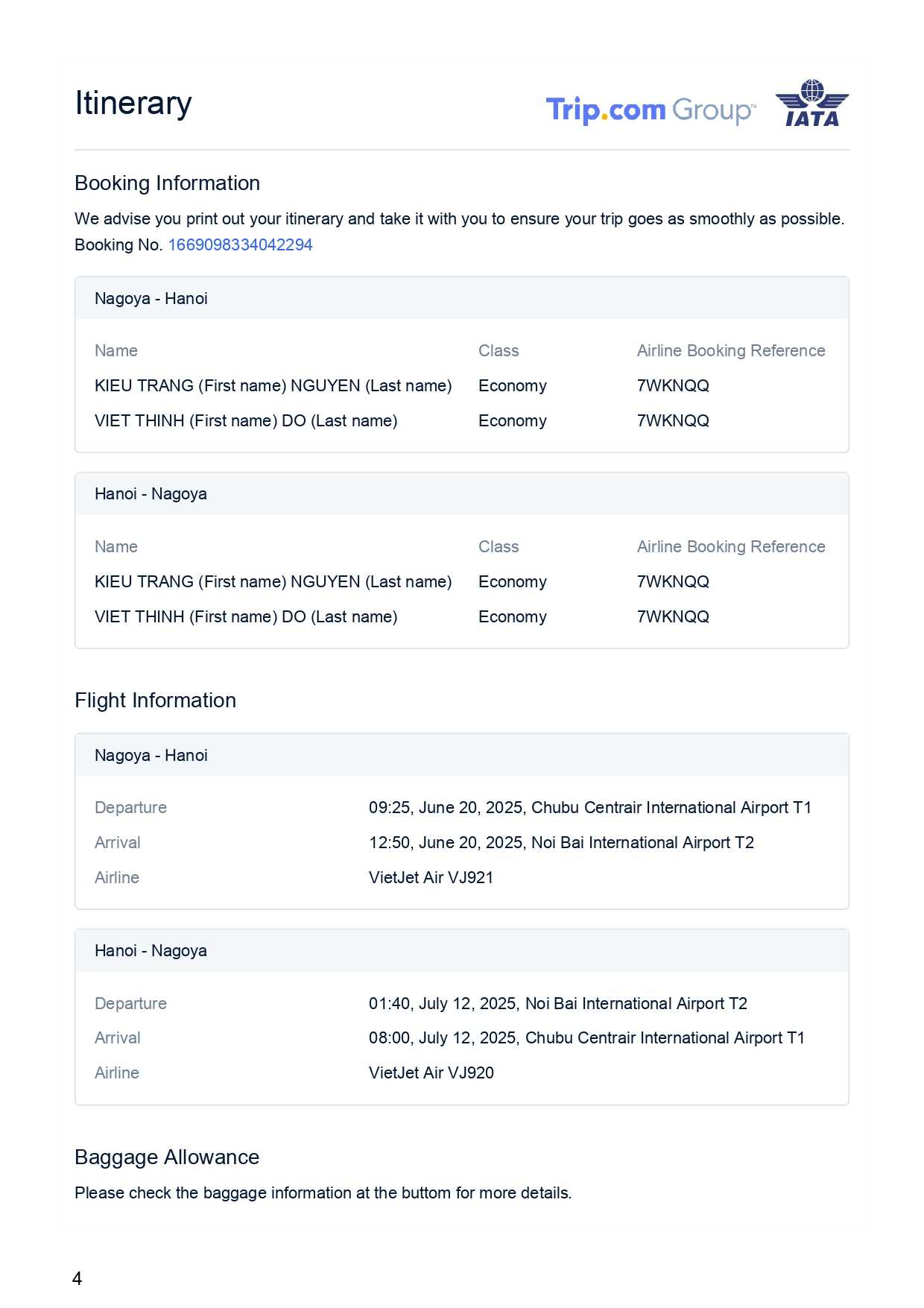924x1308 pixels.
Task: Click the baggage information note sentence
Action: [x=323, y=1193]
